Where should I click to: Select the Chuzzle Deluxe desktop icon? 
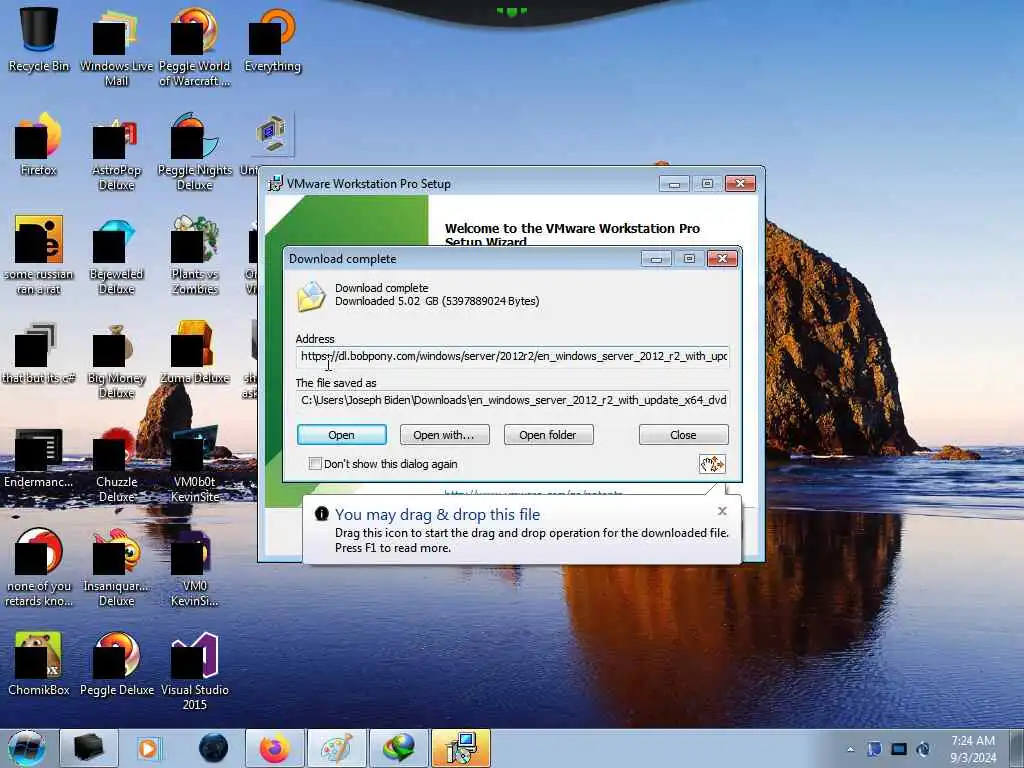click(x=116, y=464)
